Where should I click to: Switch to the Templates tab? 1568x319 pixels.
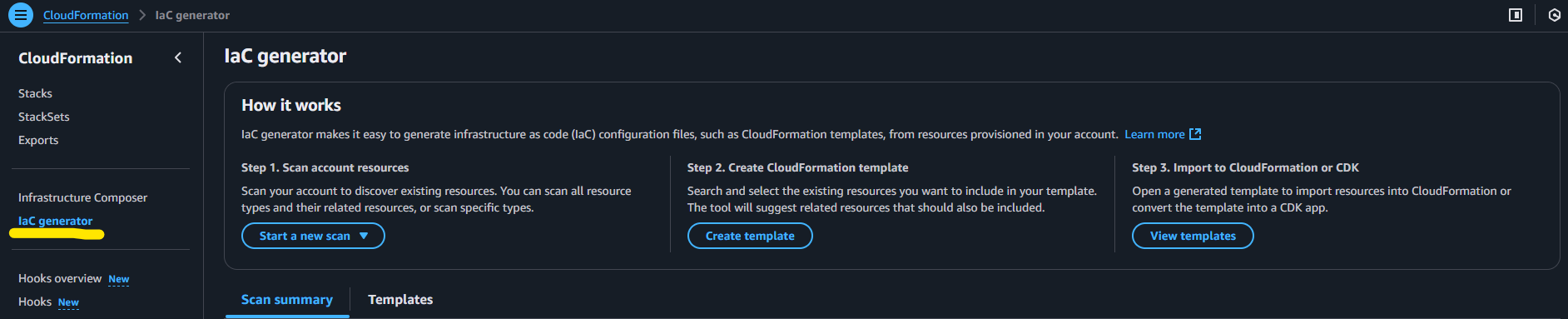[x=400, y=300]
